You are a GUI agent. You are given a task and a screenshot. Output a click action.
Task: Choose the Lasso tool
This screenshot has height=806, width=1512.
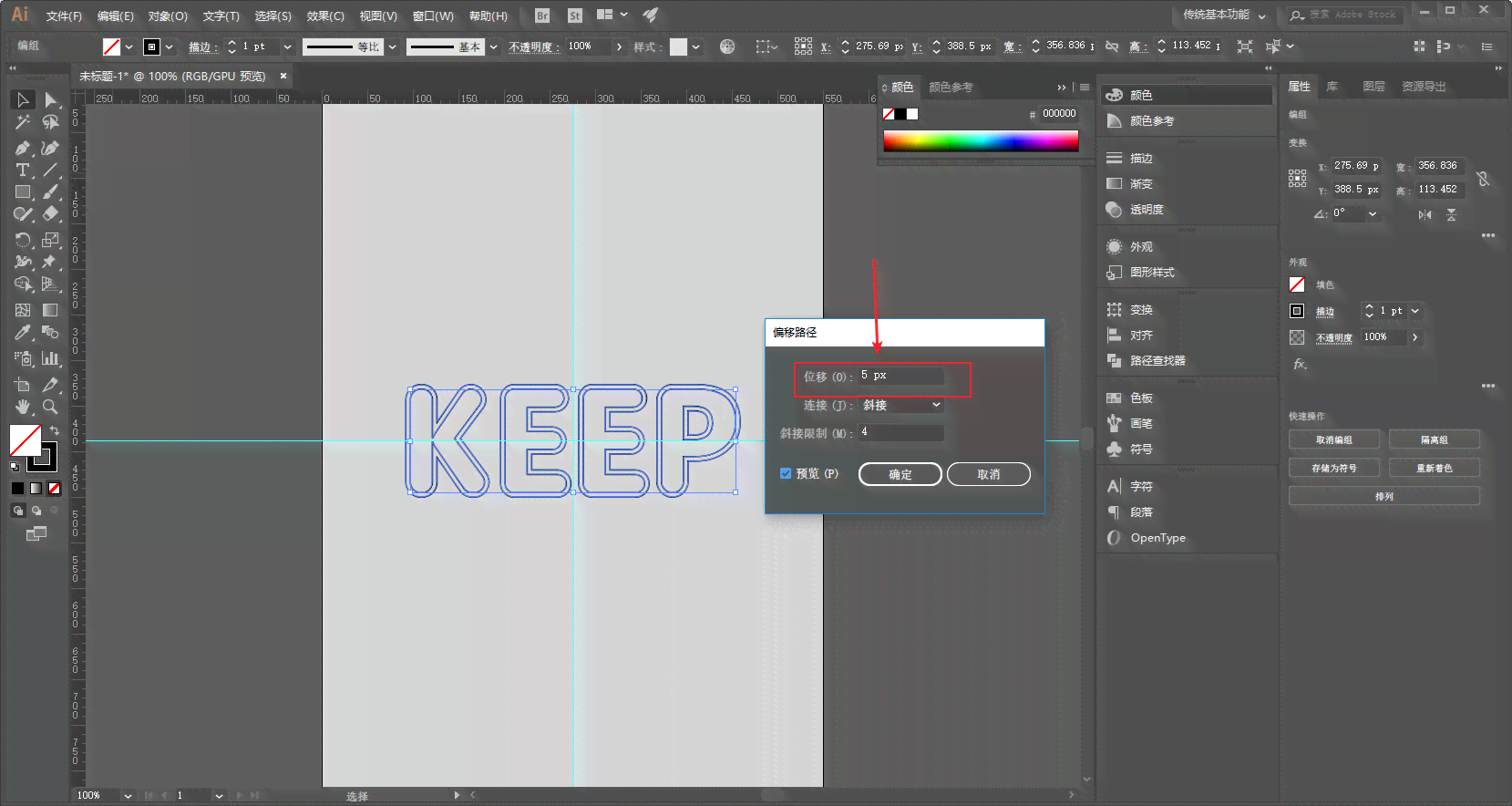(x=50, y=122)
